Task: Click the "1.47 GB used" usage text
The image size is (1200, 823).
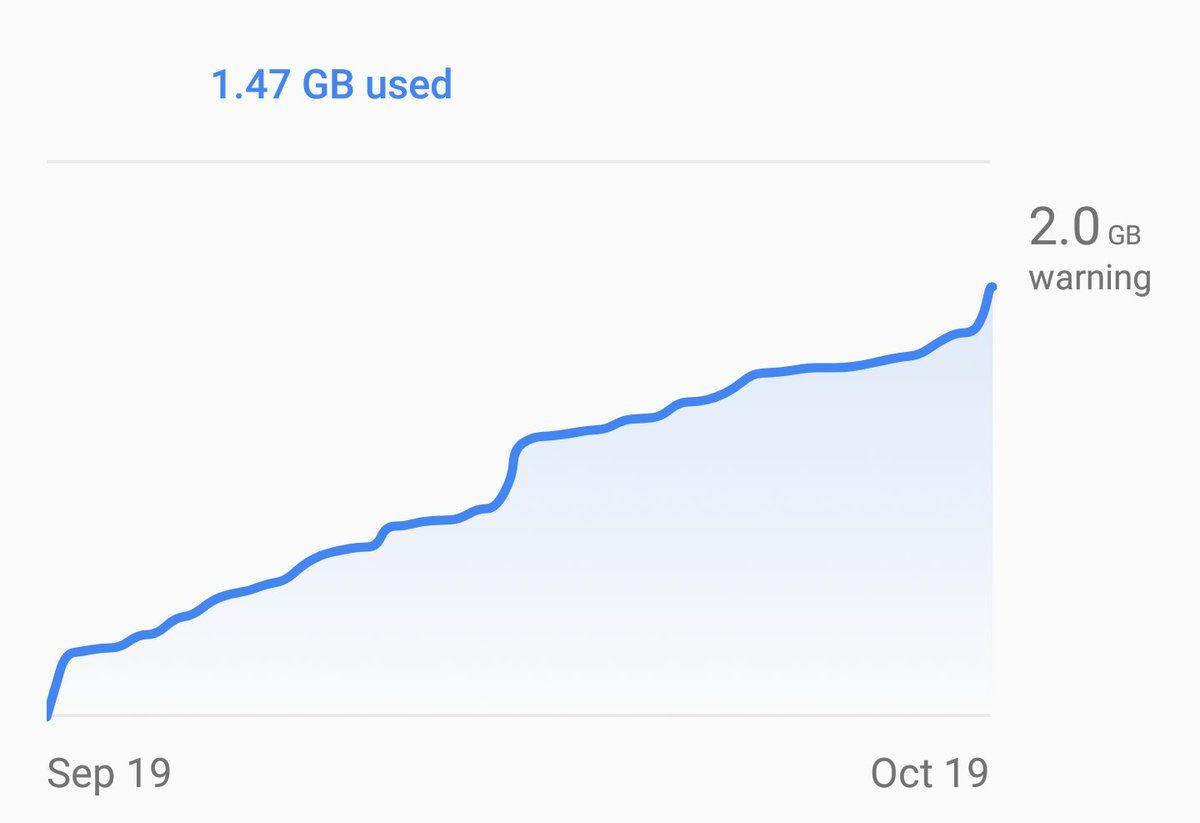Action: click(x=331, y=84)
